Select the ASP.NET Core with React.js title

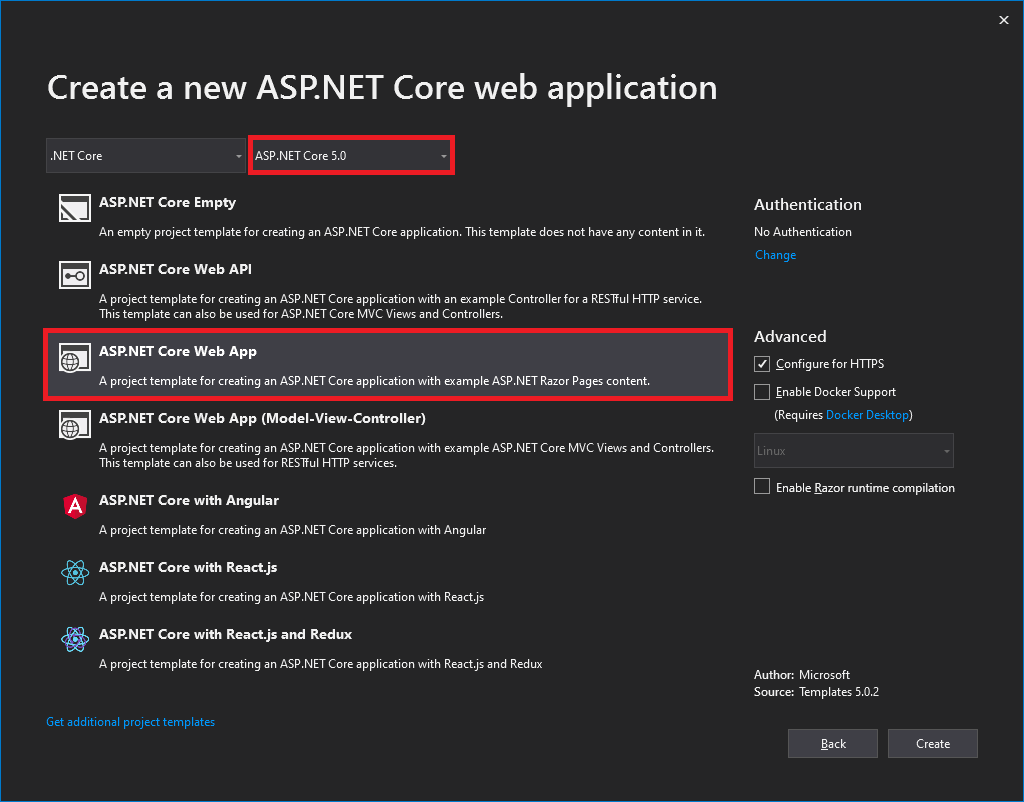tap(188, 568)
